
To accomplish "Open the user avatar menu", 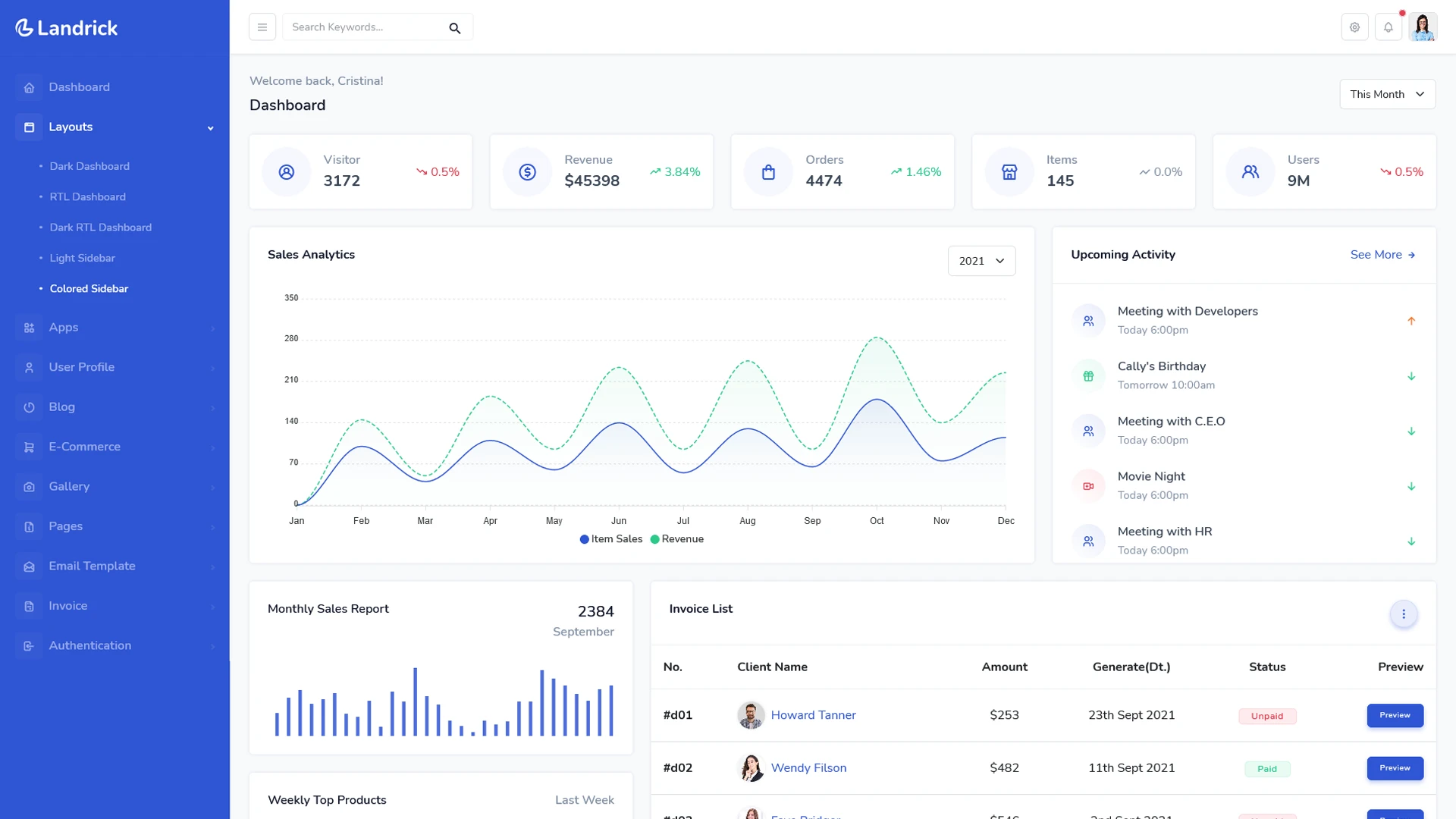I will [x=1423, y=27].
